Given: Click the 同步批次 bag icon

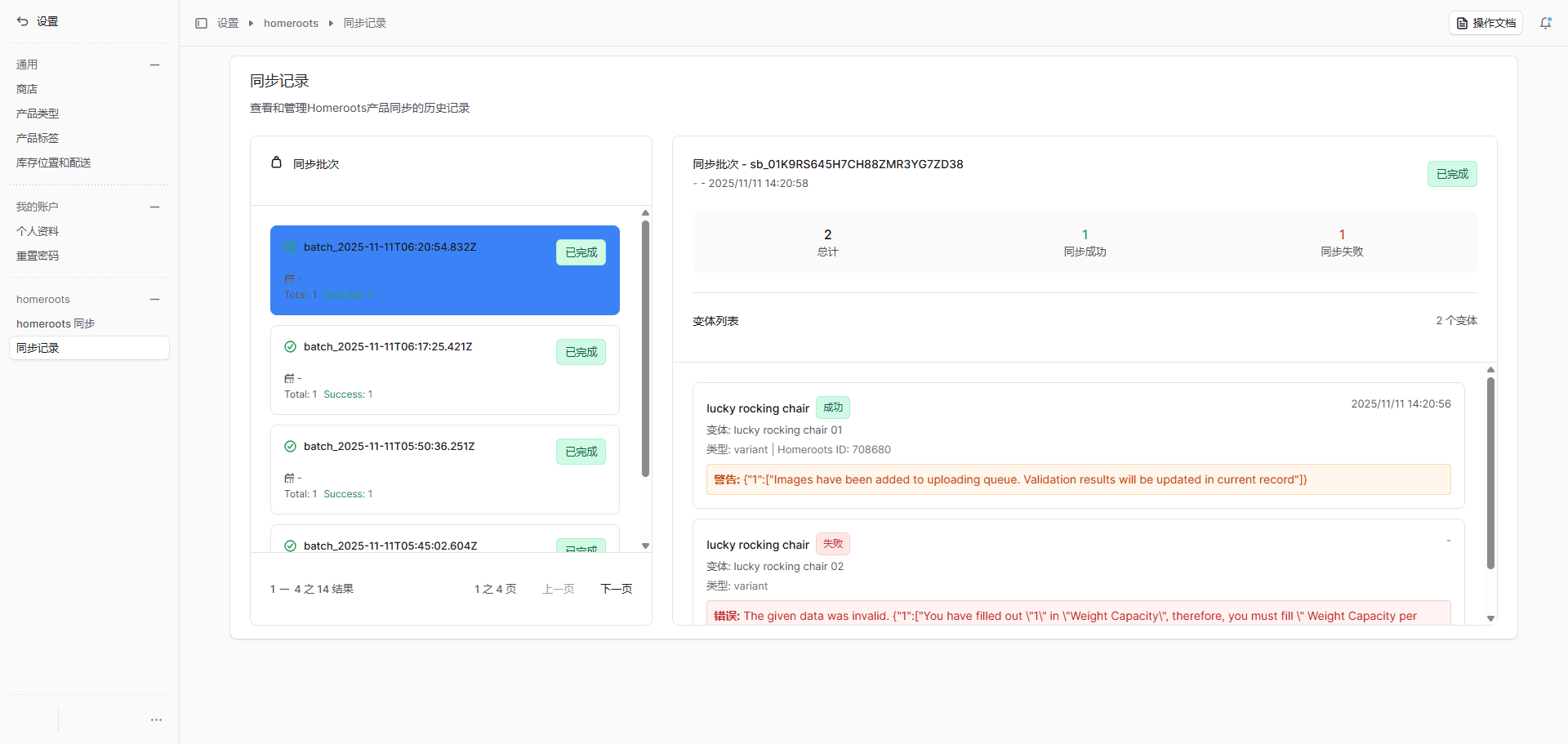Looking at the screenshot, I should 277,163.
